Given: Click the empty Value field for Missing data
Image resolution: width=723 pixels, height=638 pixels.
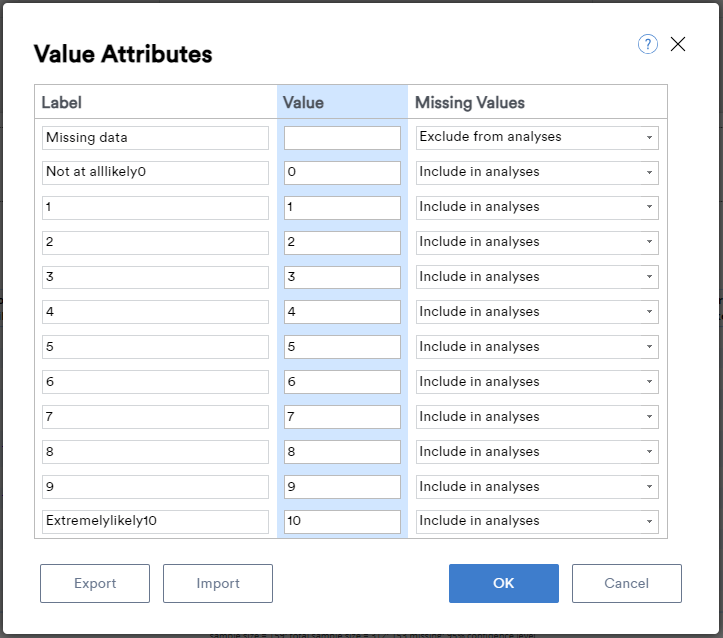Looking at the screenshot, I should (342, 137).
